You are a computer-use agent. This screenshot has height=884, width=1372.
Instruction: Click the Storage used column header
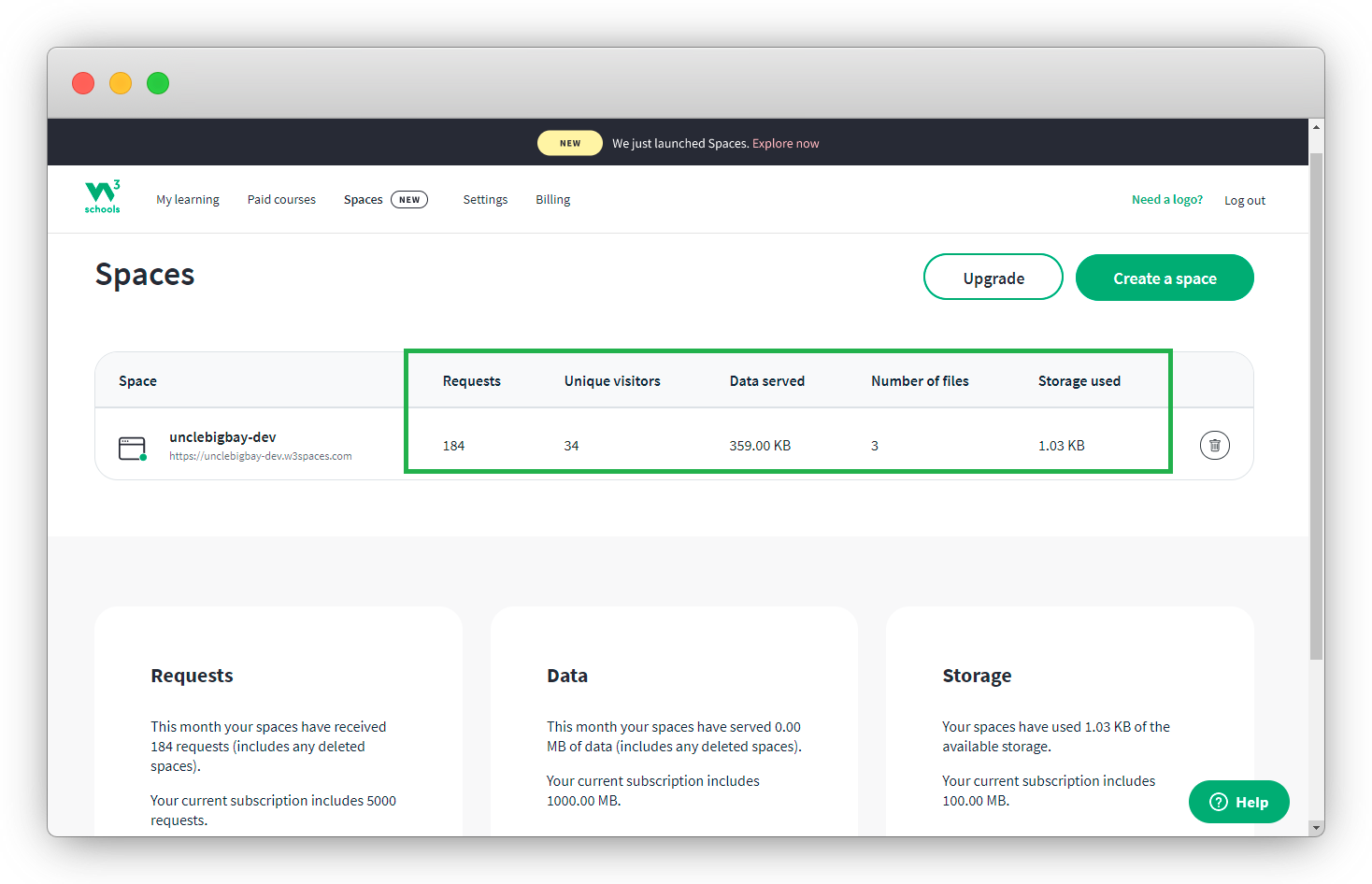(x=1079, y=381)
